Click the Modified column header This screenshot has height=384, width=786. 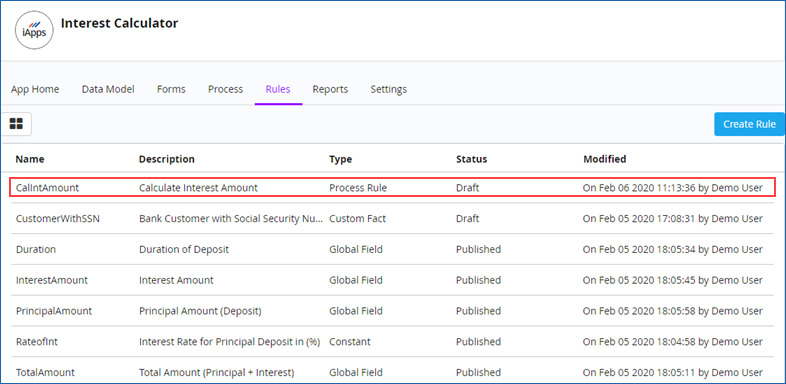pyautogui.click(x=605, y=159)
